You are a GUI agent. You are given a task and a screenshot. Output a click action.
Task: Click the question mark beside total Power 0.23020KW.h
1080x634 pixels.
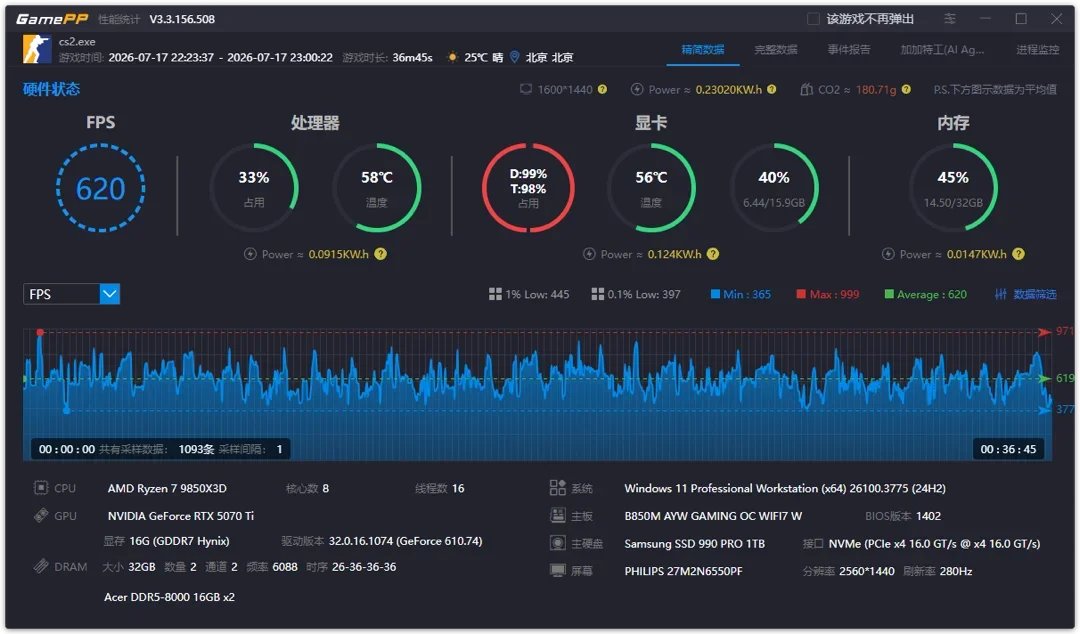click(771, 90)
